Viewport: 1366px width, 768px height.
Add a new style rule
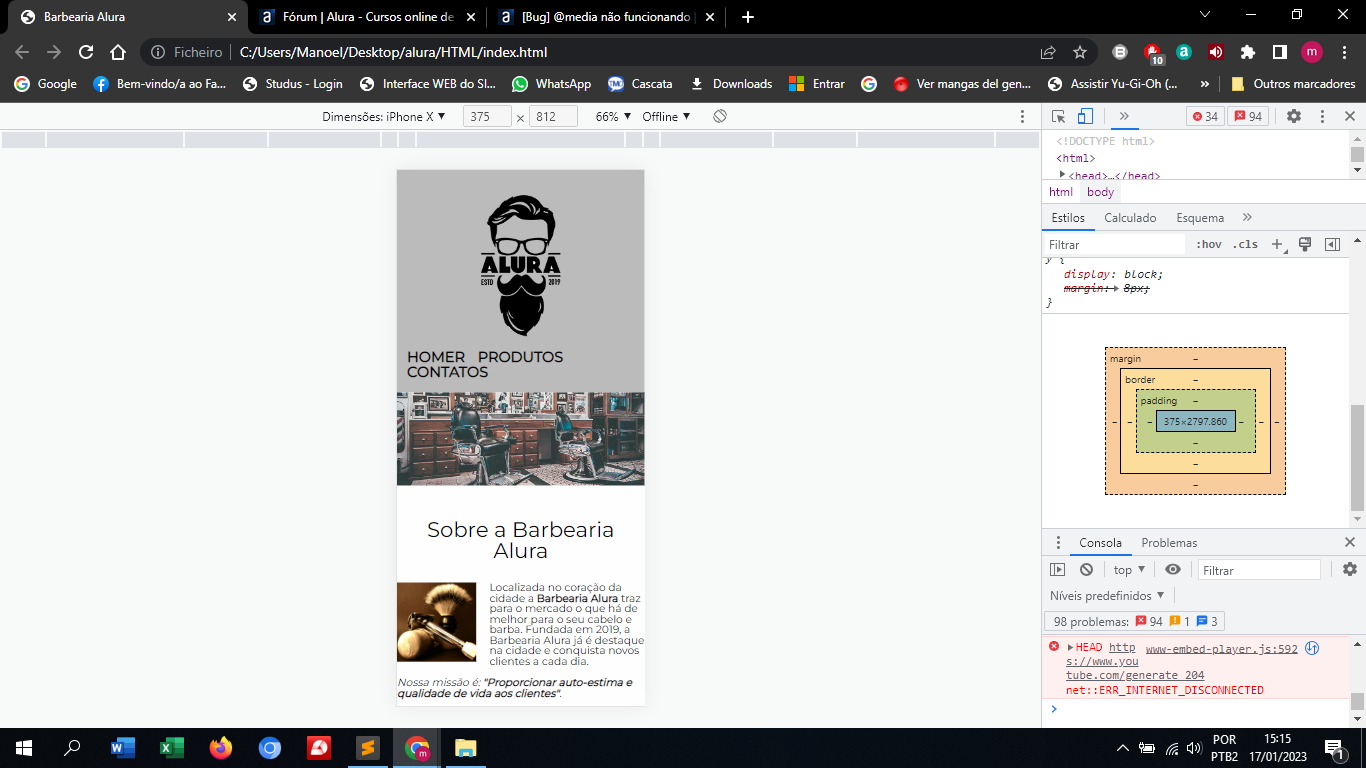point(1277,244)
